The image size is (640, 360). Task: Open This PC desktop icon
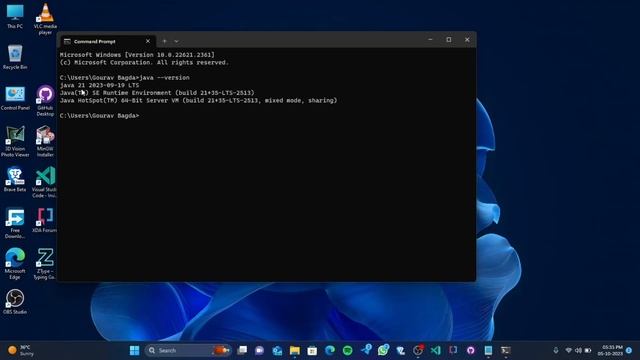tap(15, 16)
